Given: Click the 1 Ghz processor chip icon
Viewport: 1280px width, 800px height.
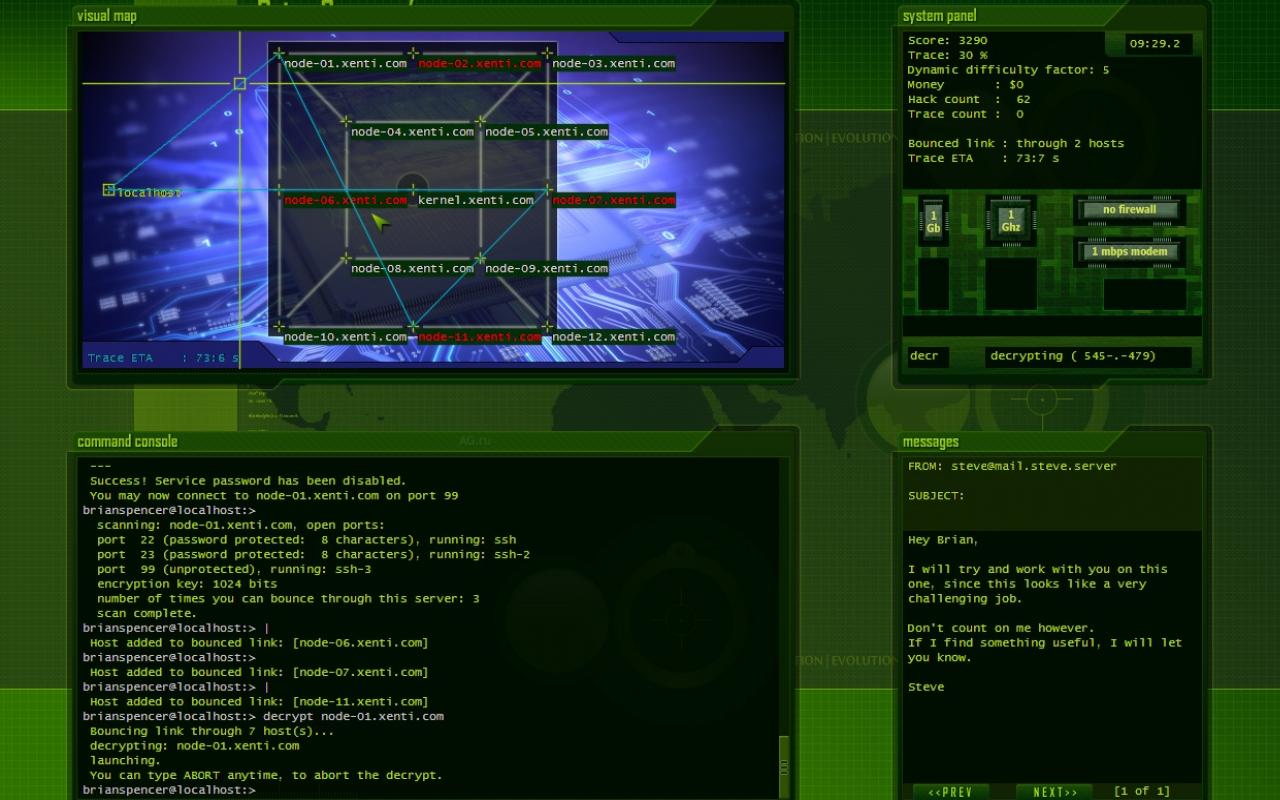Looking at the screenshot, I should 1010,221.
